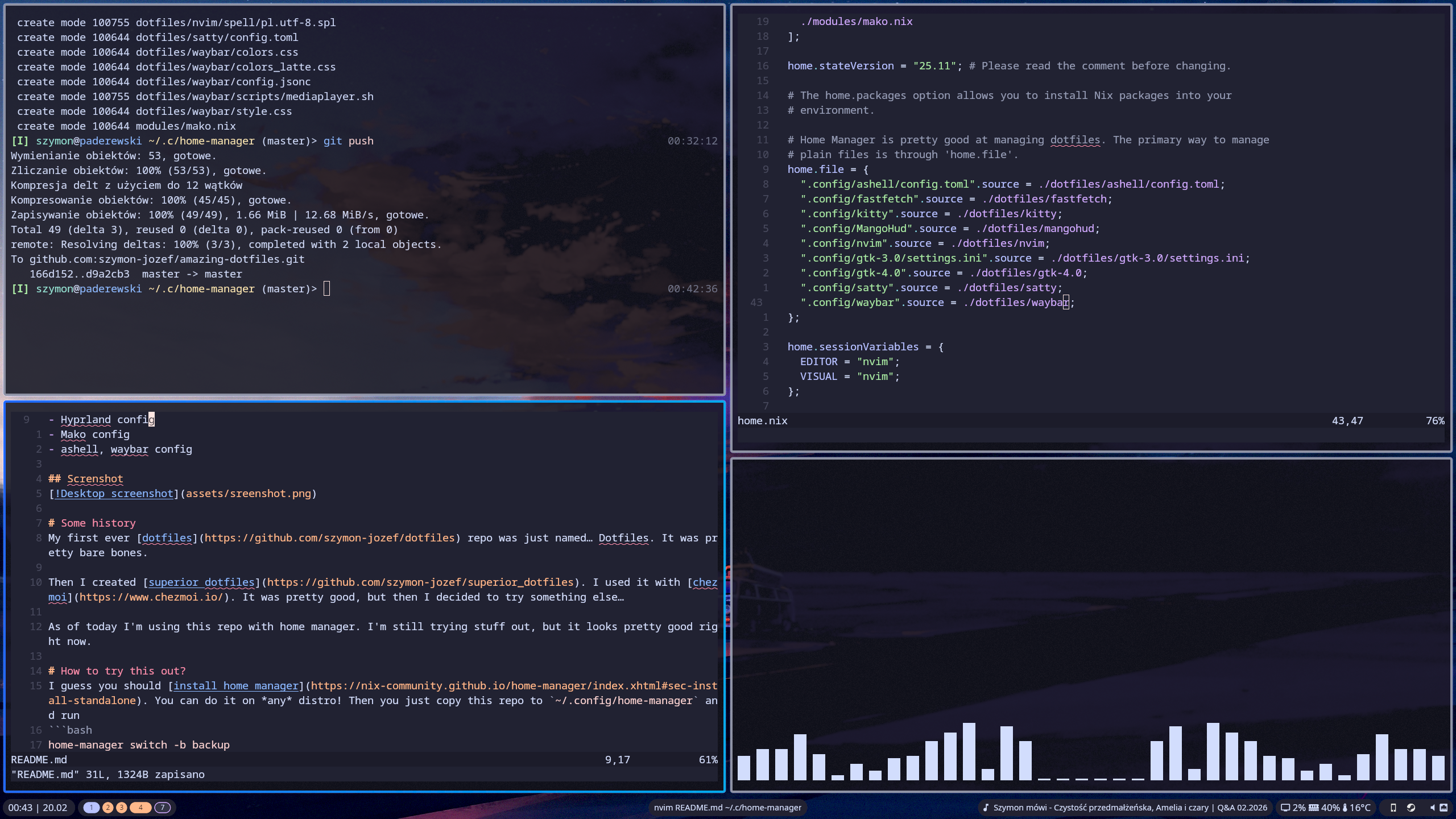The image size is (1456, 819).
Task: Click the '.config/fastfetch' source line
Action: tap(957, 198)
